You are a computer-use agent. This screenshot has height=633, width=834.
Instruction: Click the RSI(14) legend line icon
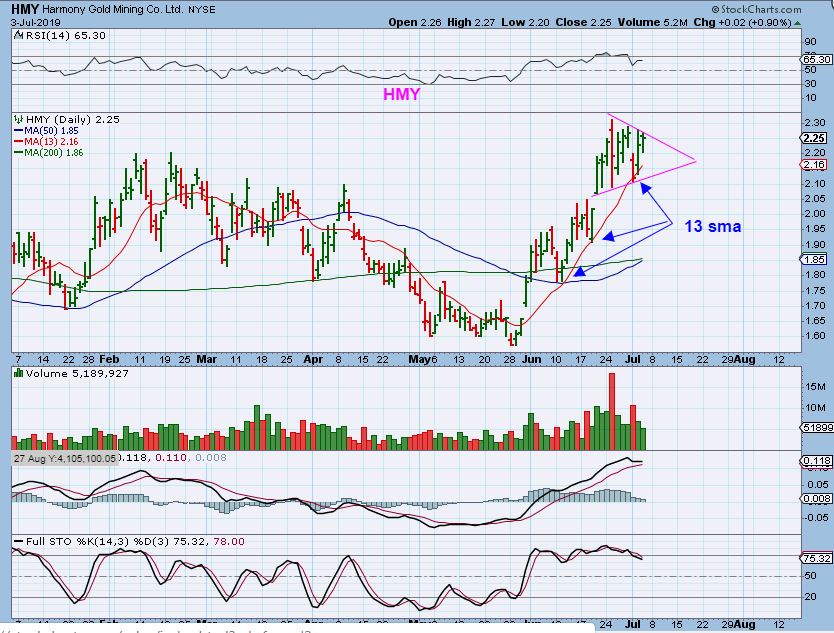point(18,36)
